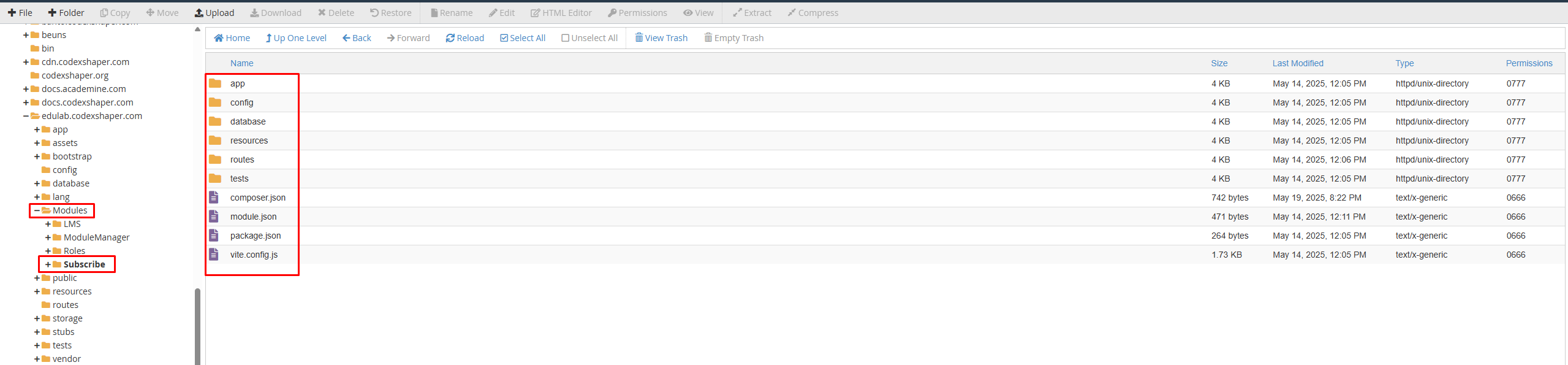Open View Trash

(x=661, y=38)
